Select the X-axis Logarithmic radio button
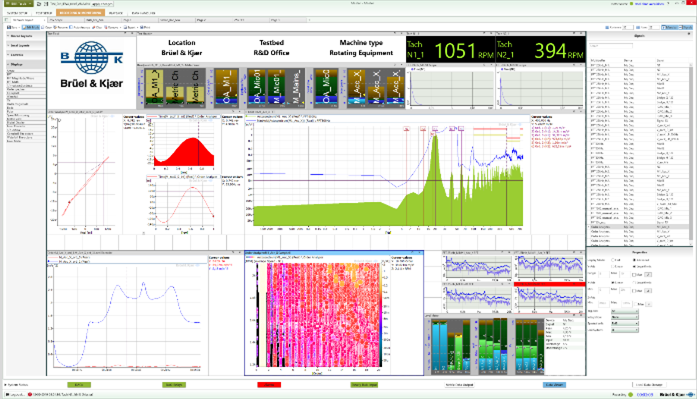The height and width of the screenshot is (399, 697). point(634,267)
